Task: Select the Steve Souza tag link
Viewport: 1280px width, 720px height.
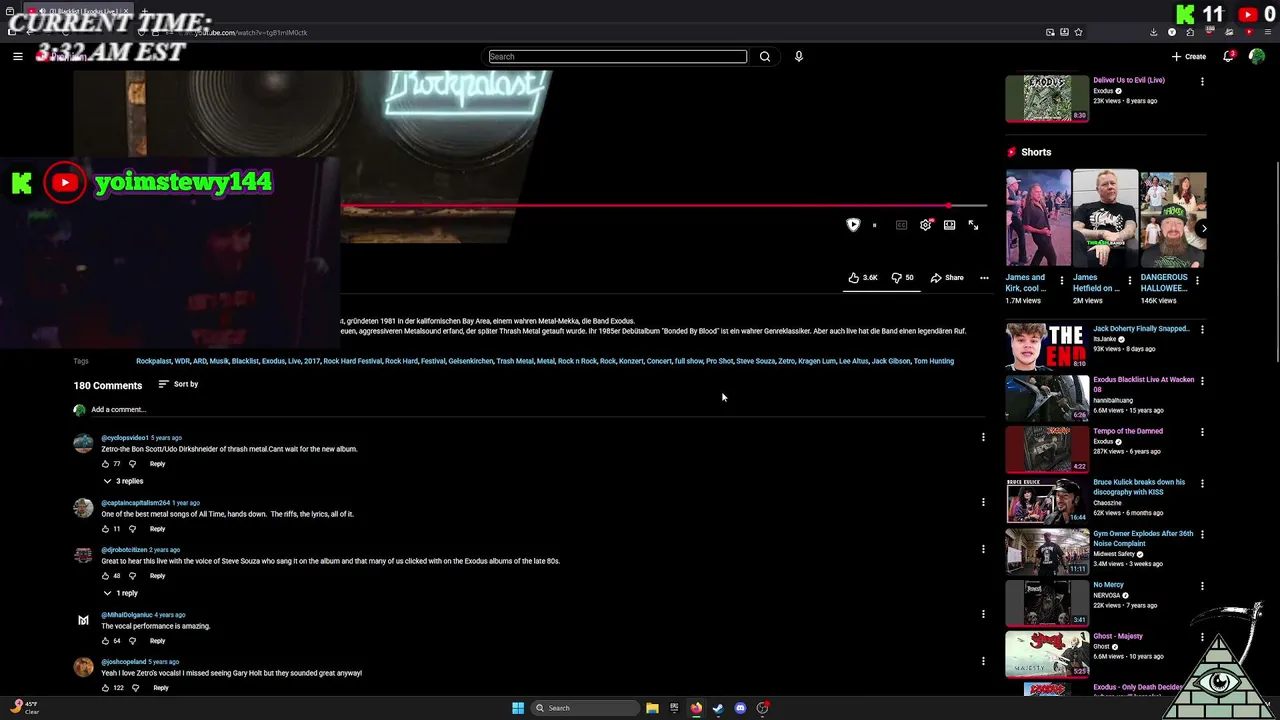Action: coord(755,361)
